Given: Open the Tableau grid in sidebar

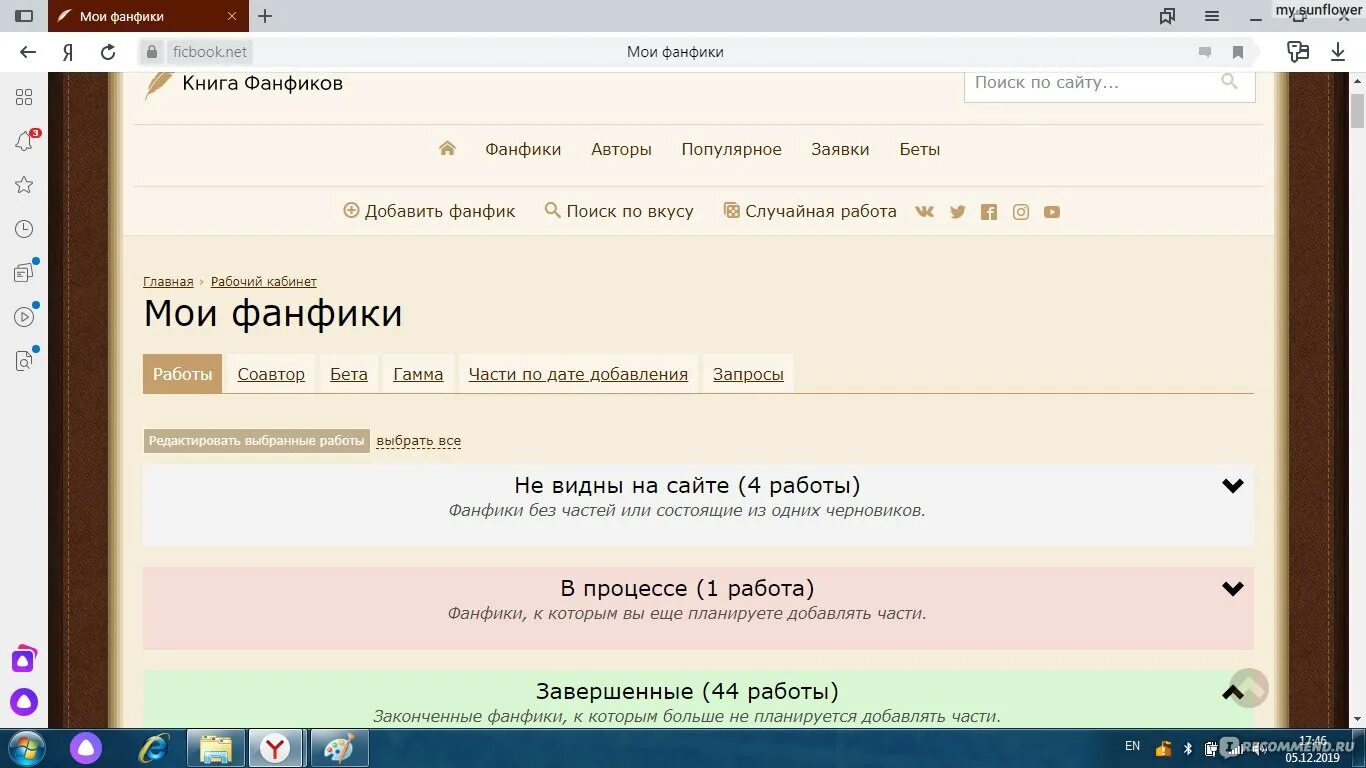Looking at the screenshot, I should coord(24,97).
